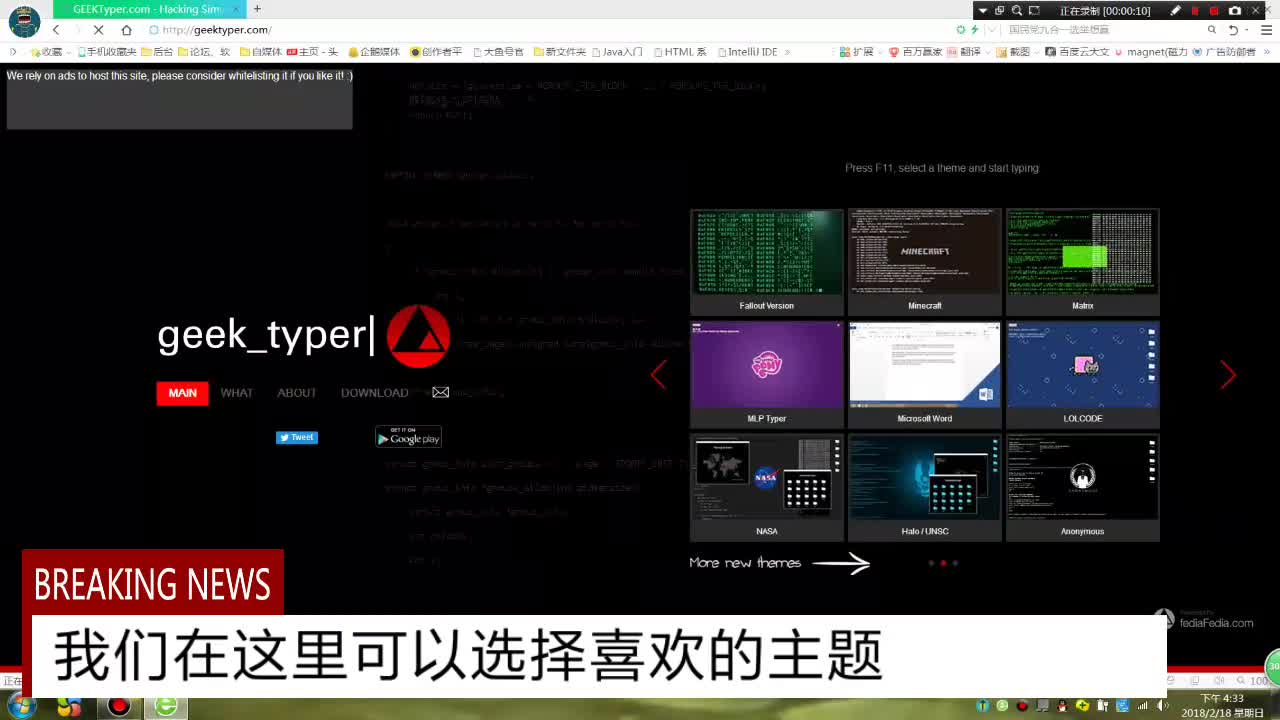Open the 百度云大文 extension
This screenshot has height=720, width=1280.
coord(1077,52)
